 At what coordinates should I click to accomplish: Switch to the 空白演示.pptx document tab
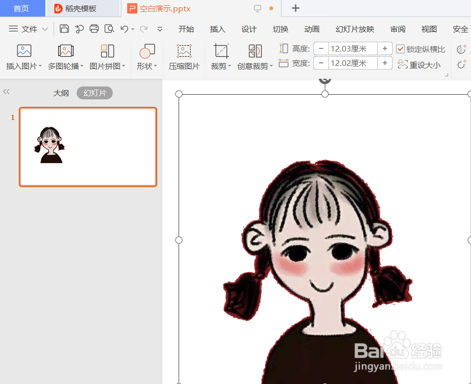201,8
